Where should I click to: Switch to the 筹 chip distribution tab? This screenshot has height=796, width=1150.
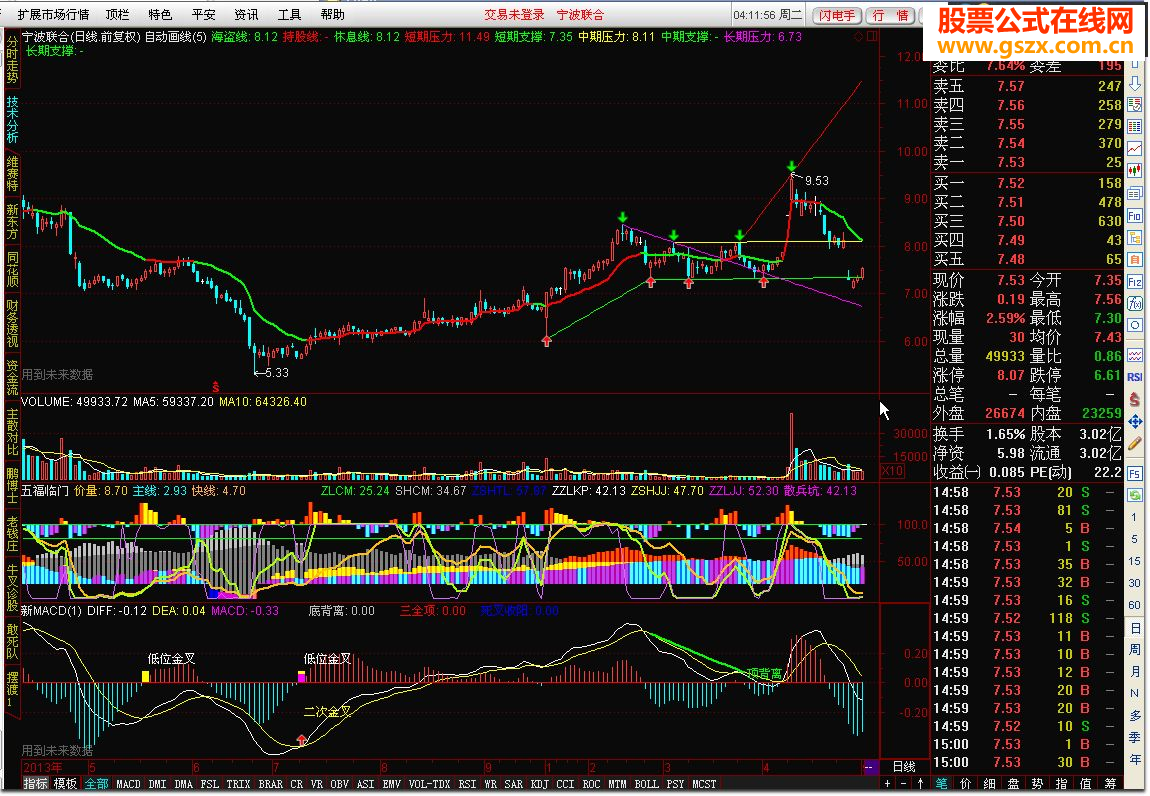[1110, 784]
